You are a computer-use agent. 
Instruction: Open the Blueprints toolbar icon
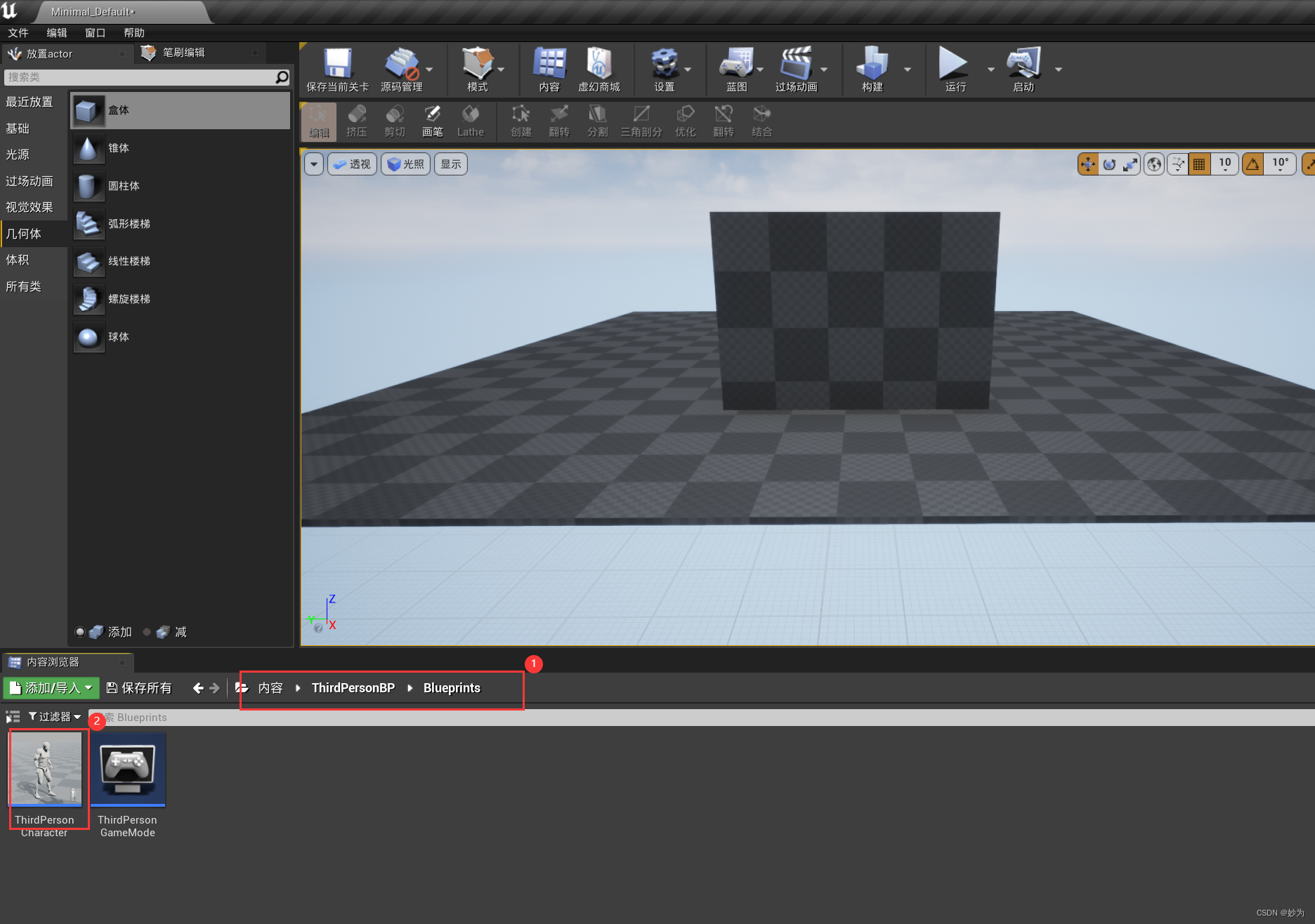pyautogui.click(x=736, y=64)
